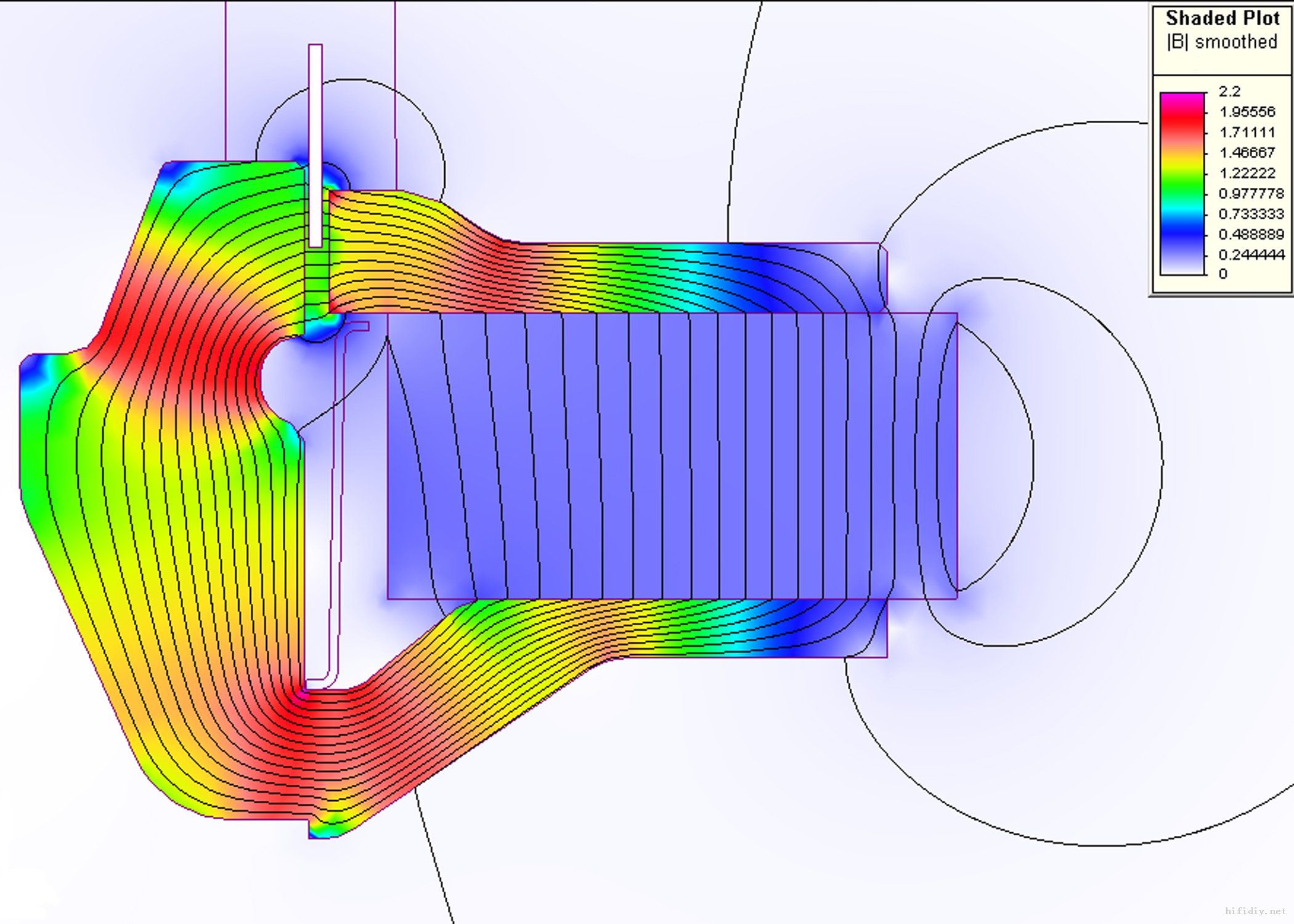Click the magenta top of color bar

point(1182,99)
